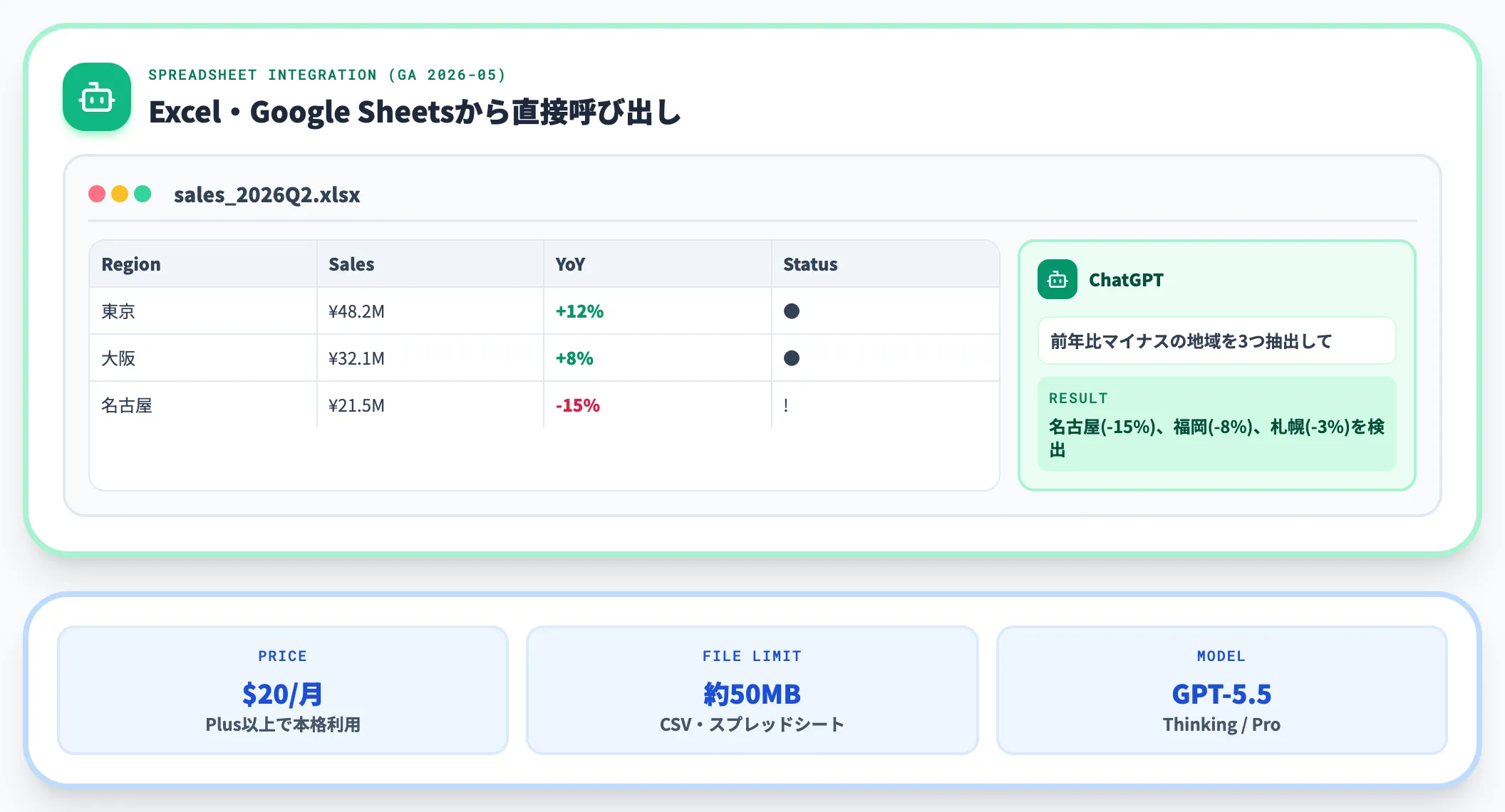The image size is (1505, 812).
Task: Click the Plus以上で本格利用 caption
Action: pyautogui.click(x=283, y=724)
